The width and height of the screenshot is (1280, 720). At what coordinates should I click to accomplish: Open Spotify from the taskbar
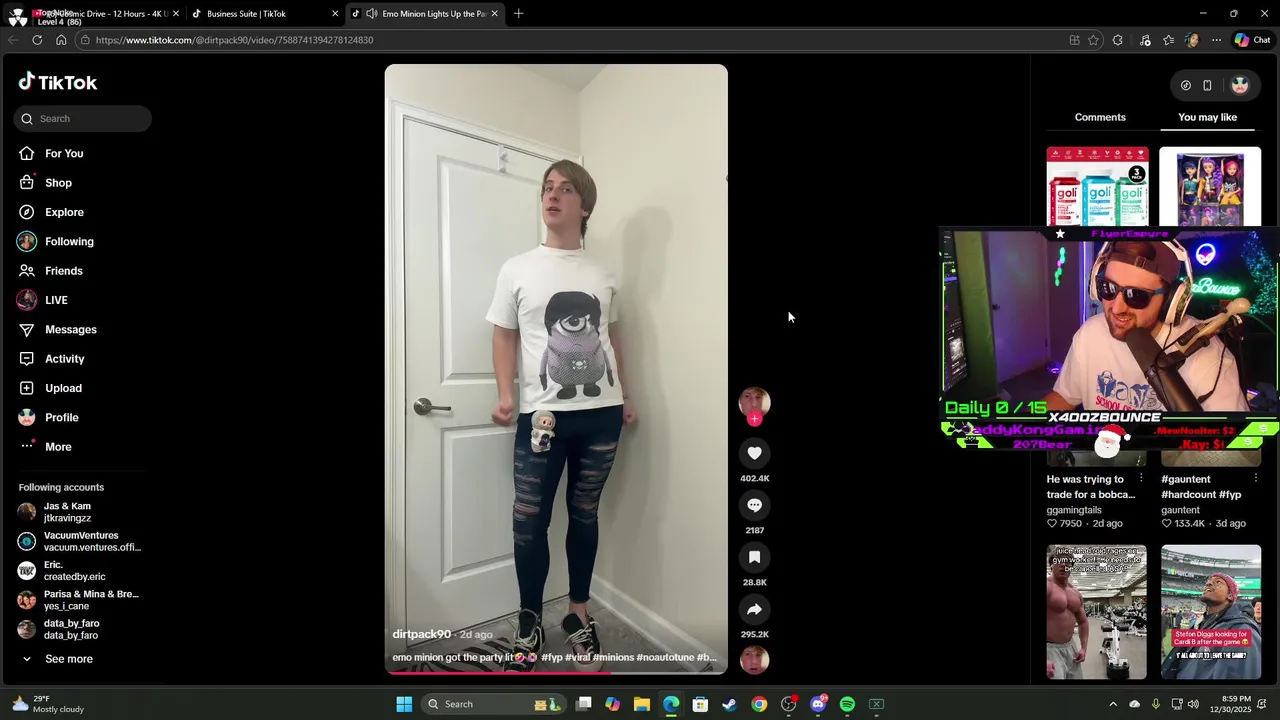(x=847, y=704)
